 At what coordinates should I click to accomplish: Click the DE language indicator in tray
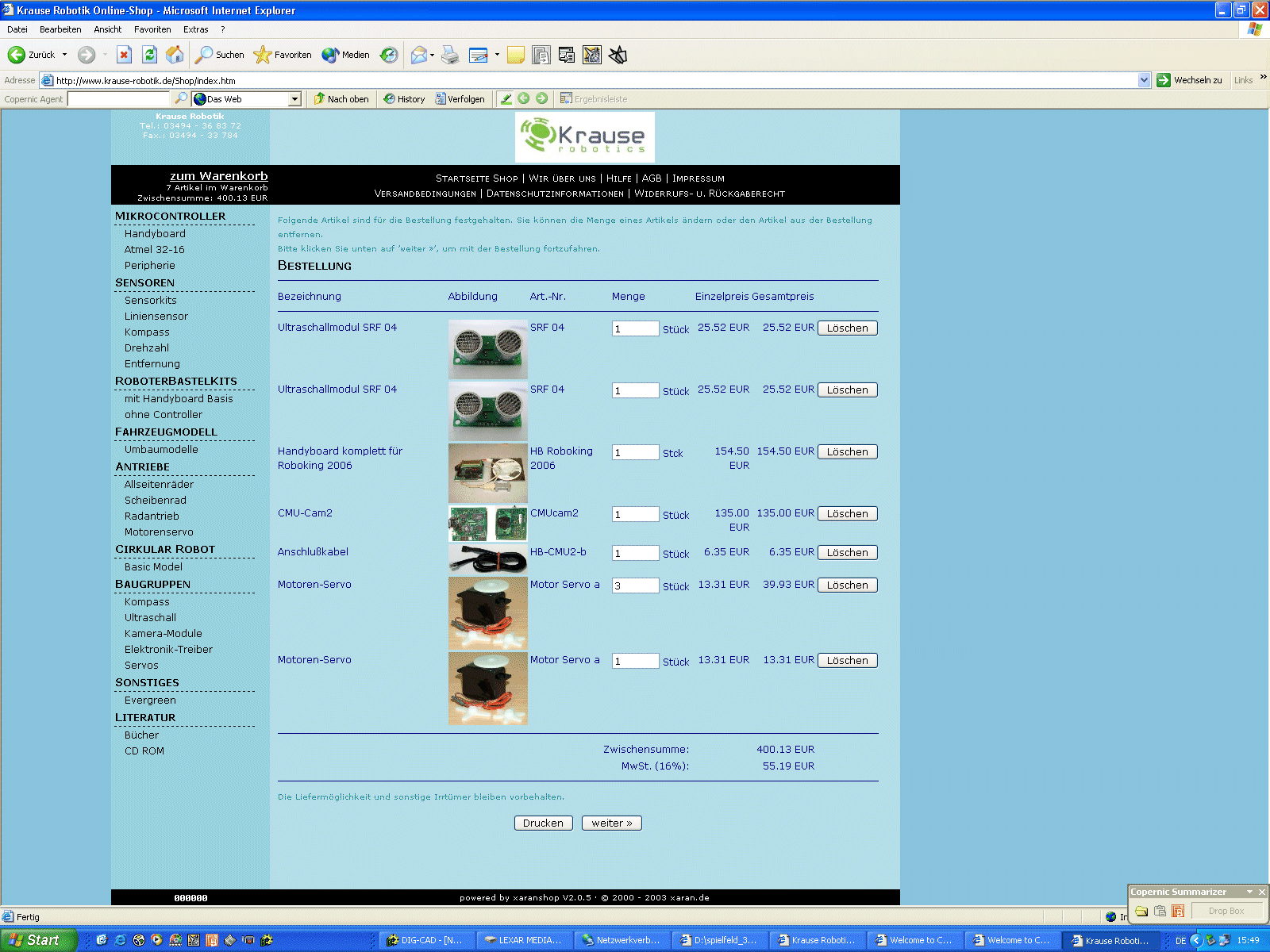(x=1180, y=940)
